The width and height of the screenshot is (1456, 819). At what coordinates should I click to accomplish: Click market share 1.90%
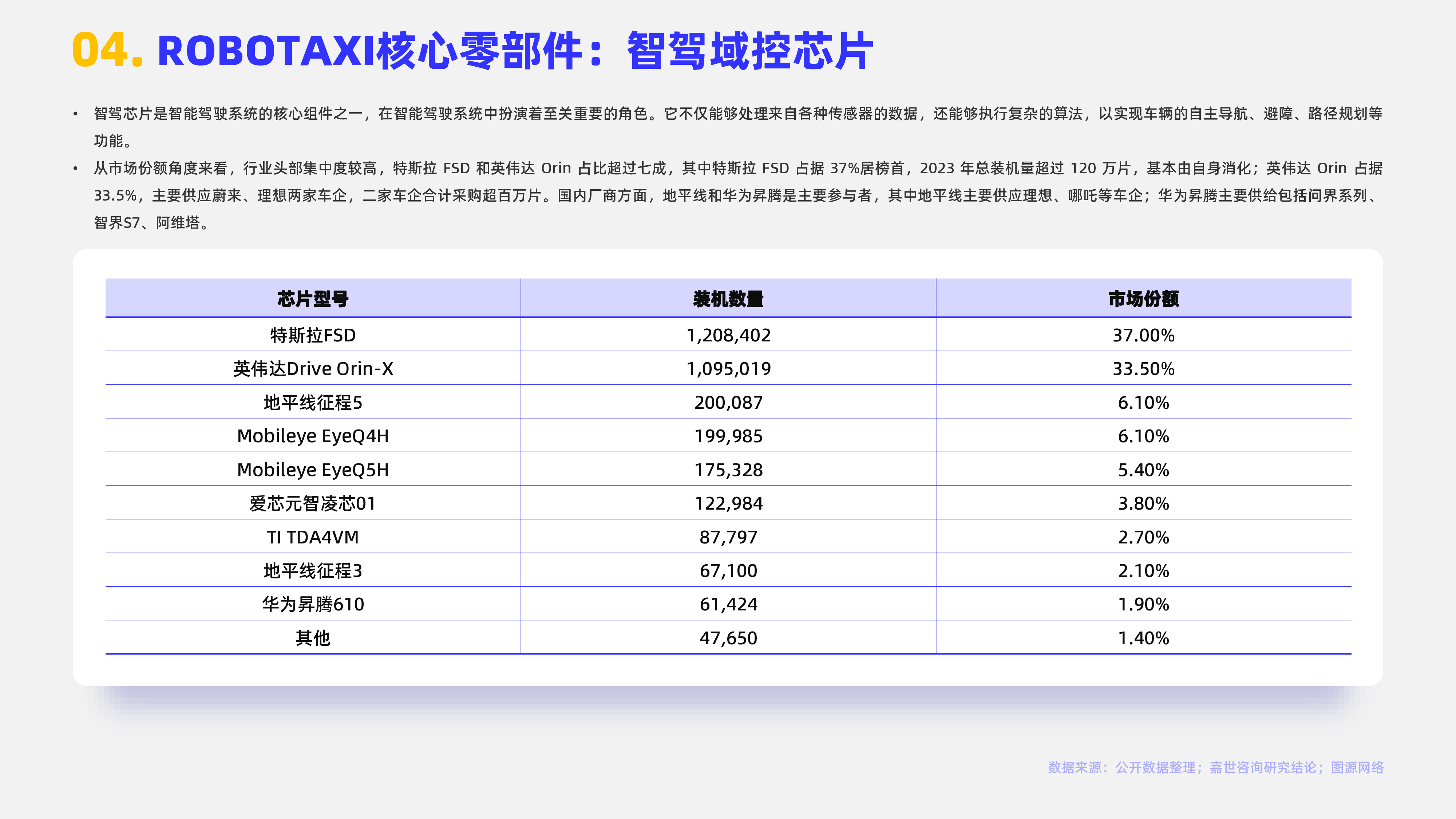(x=1143, y=604)
